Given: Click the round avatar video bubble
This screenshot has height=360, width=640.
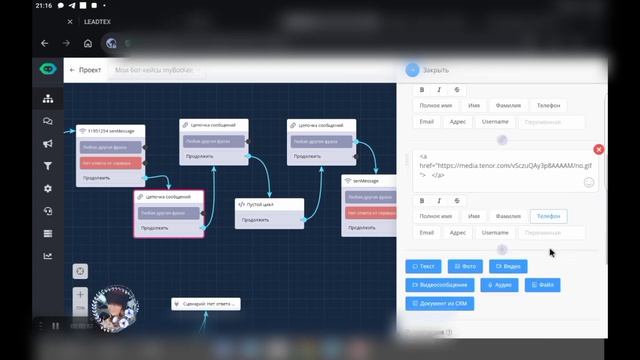Looking at the screenshot, I should (x=115, y=309).
